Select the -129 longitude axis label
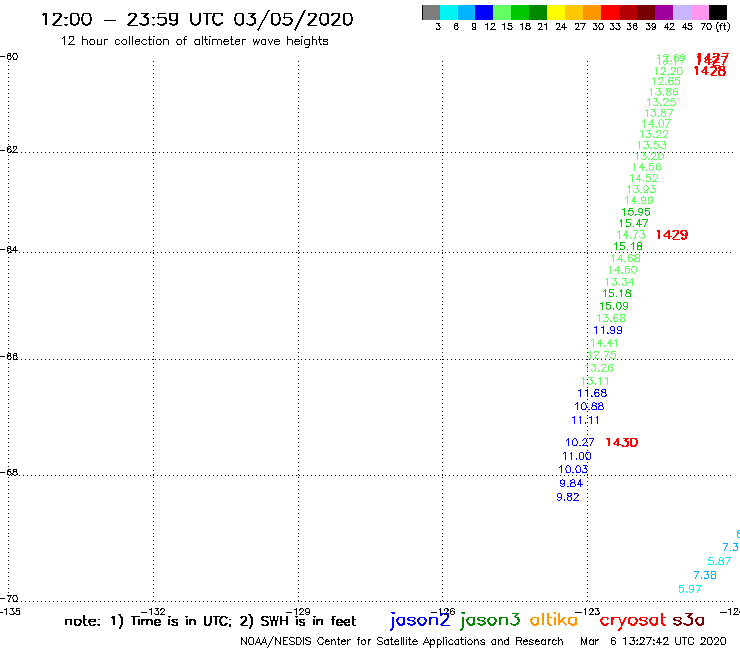Viewport: 740px width, 650px height. click(x=298, y=611)
